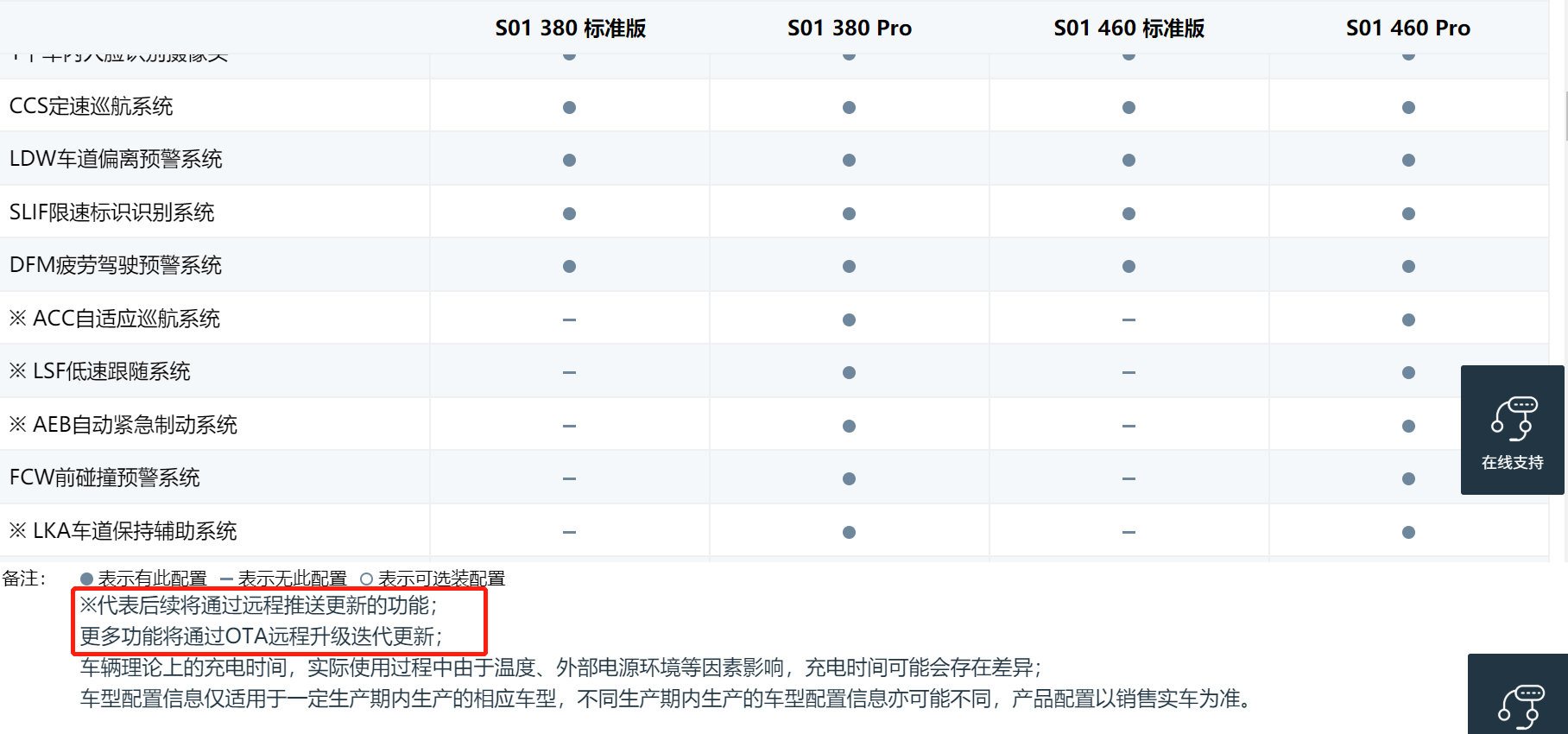Click the 表示有此配置 legend entry
This screenshot has width=1568, height=734.
pyautogui.click(x=143, y=578)
